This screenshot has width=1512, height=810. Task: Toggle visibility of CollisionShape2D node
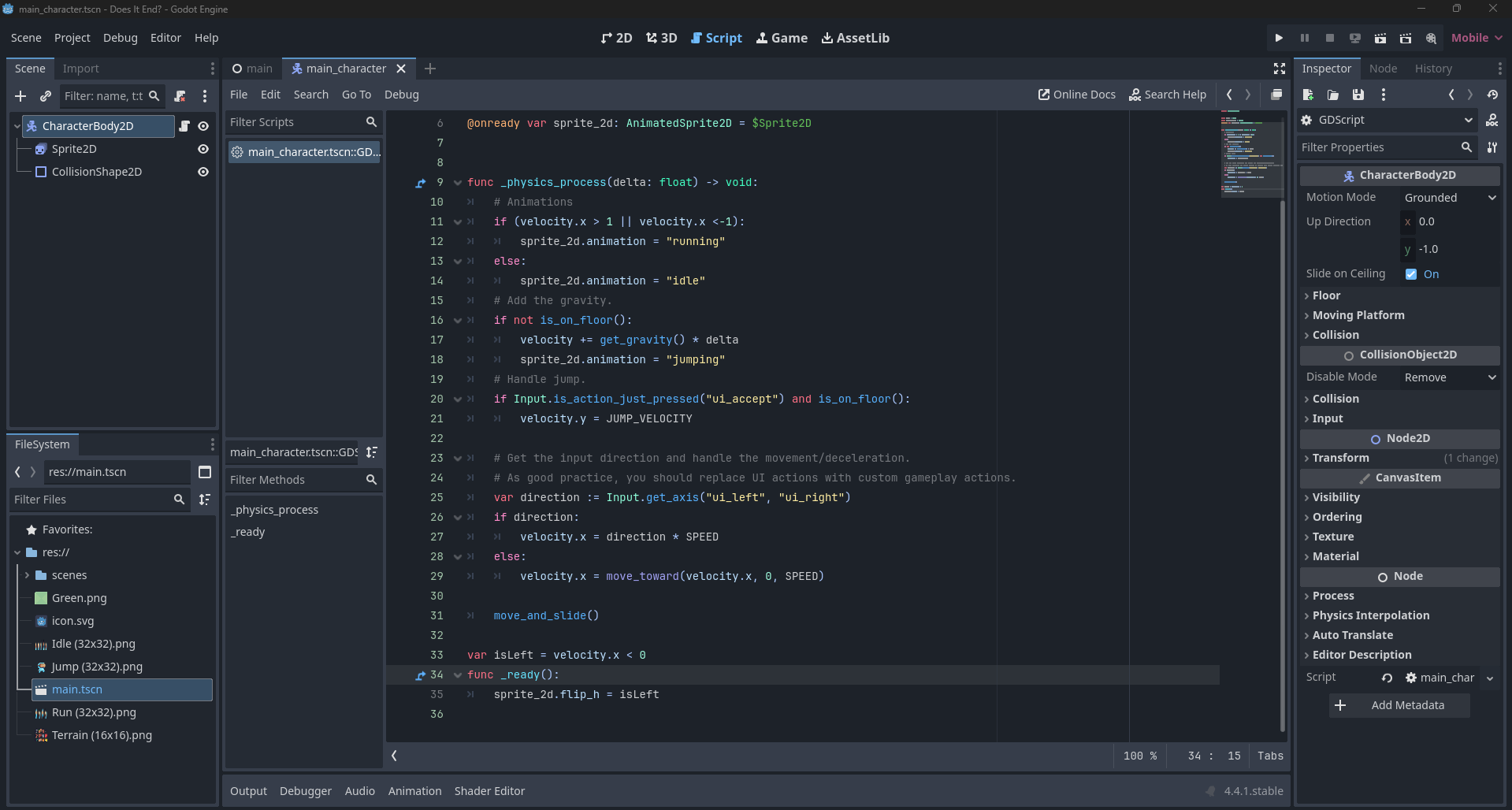tap(203, 172)
